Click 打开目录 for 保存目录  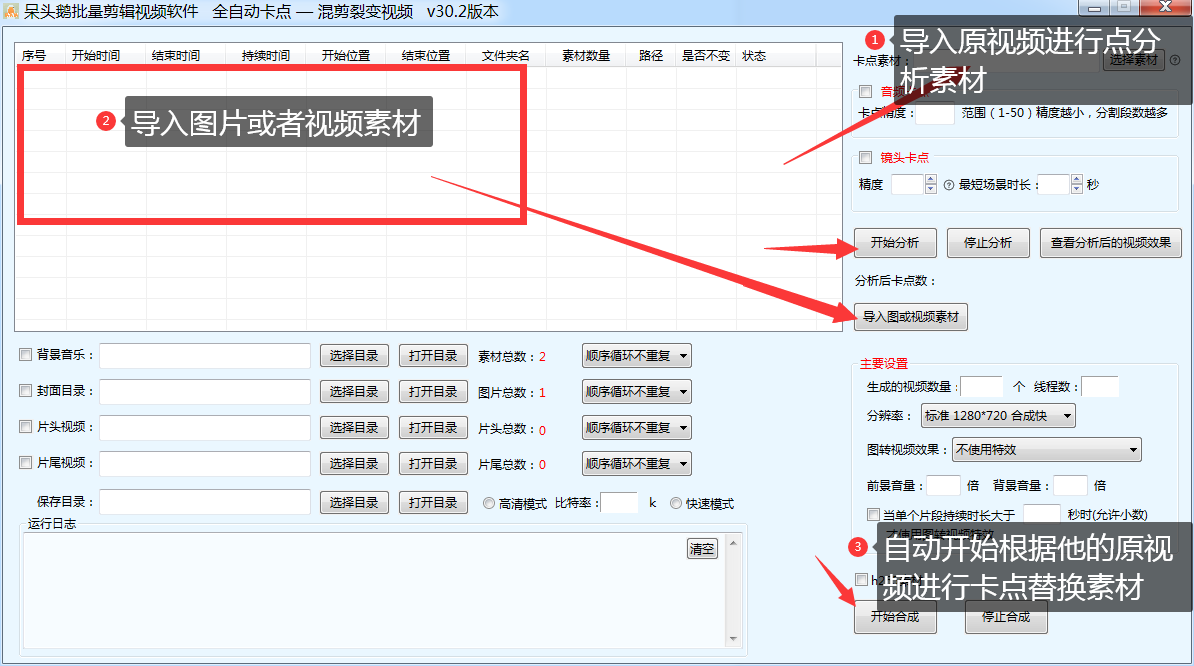[x=433, y=502]
